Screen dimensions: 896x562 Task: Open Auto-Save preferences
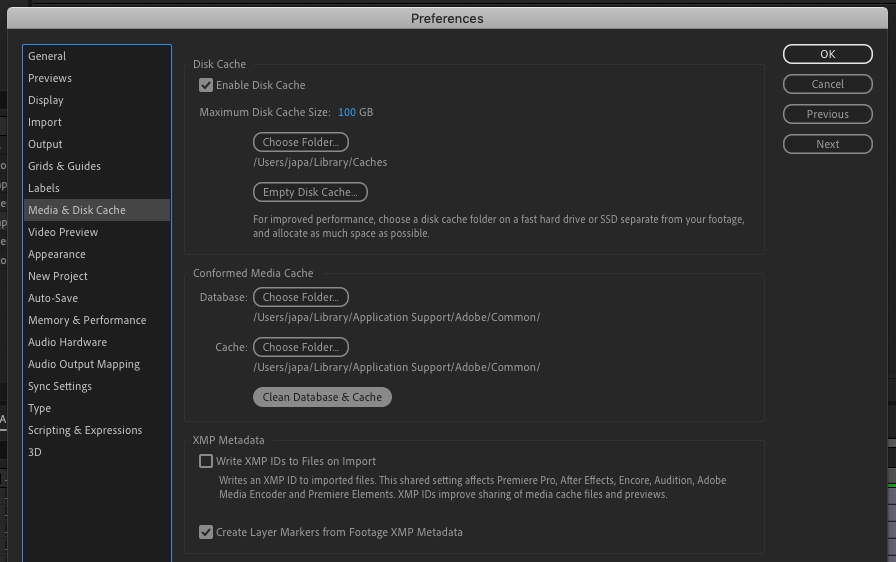pos(97,298)
